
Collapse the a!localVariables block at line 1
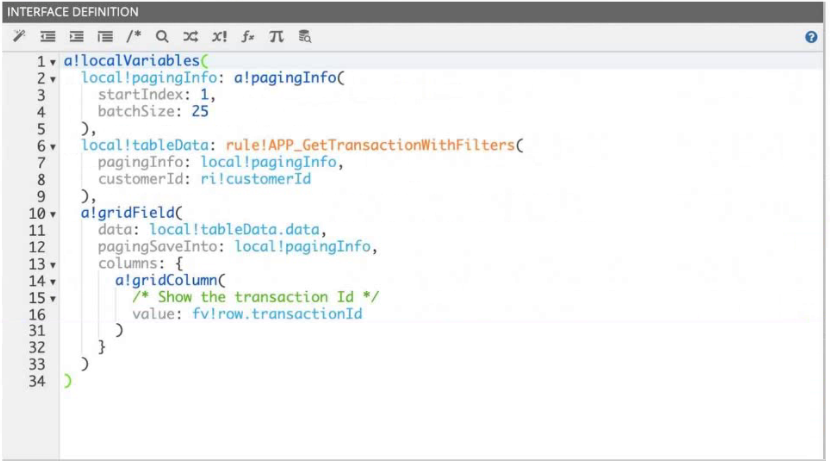click(x=53, y=62)
